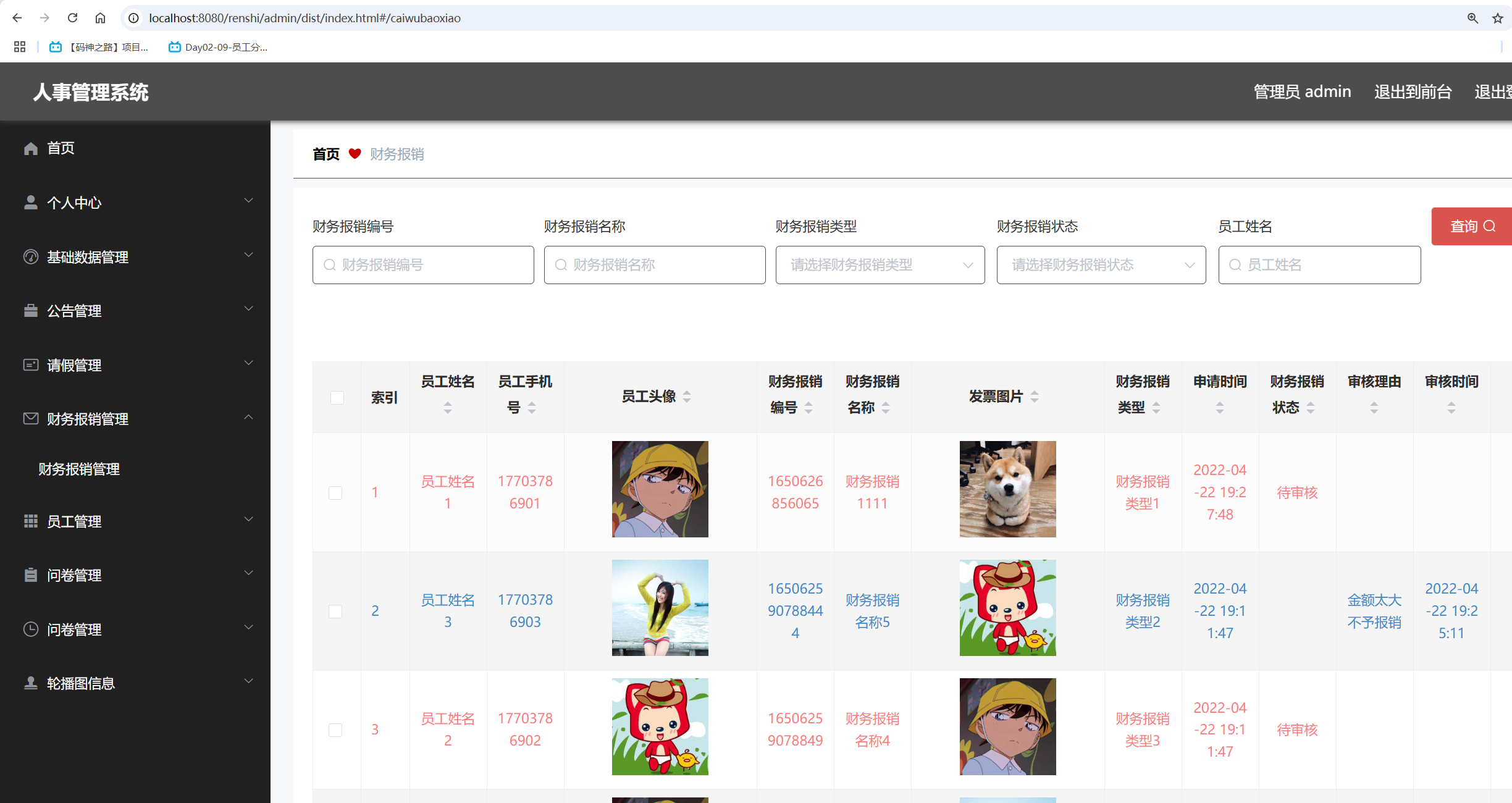Click the clipboard icon beside first 问卷管理
Image resolution: width=1512 pixels, height=803 pixels.
(x=31, y=575)
